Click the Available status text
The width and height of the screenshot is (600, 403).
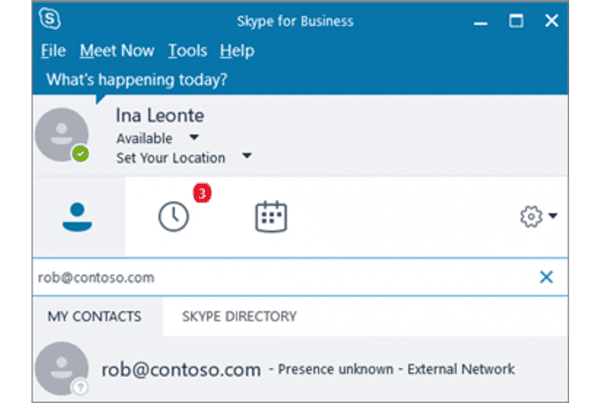pos(144,138)
